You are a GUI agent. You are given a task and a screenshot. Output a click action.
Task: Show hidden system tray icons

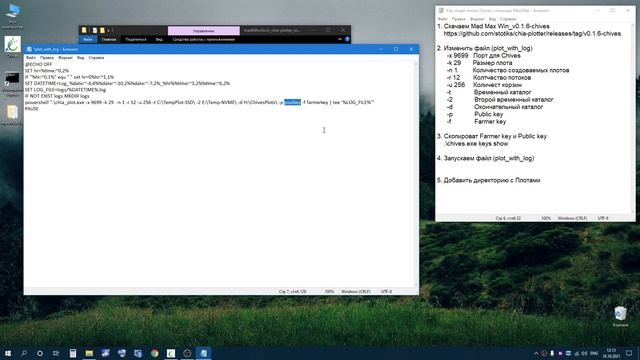tap(536, 353)
